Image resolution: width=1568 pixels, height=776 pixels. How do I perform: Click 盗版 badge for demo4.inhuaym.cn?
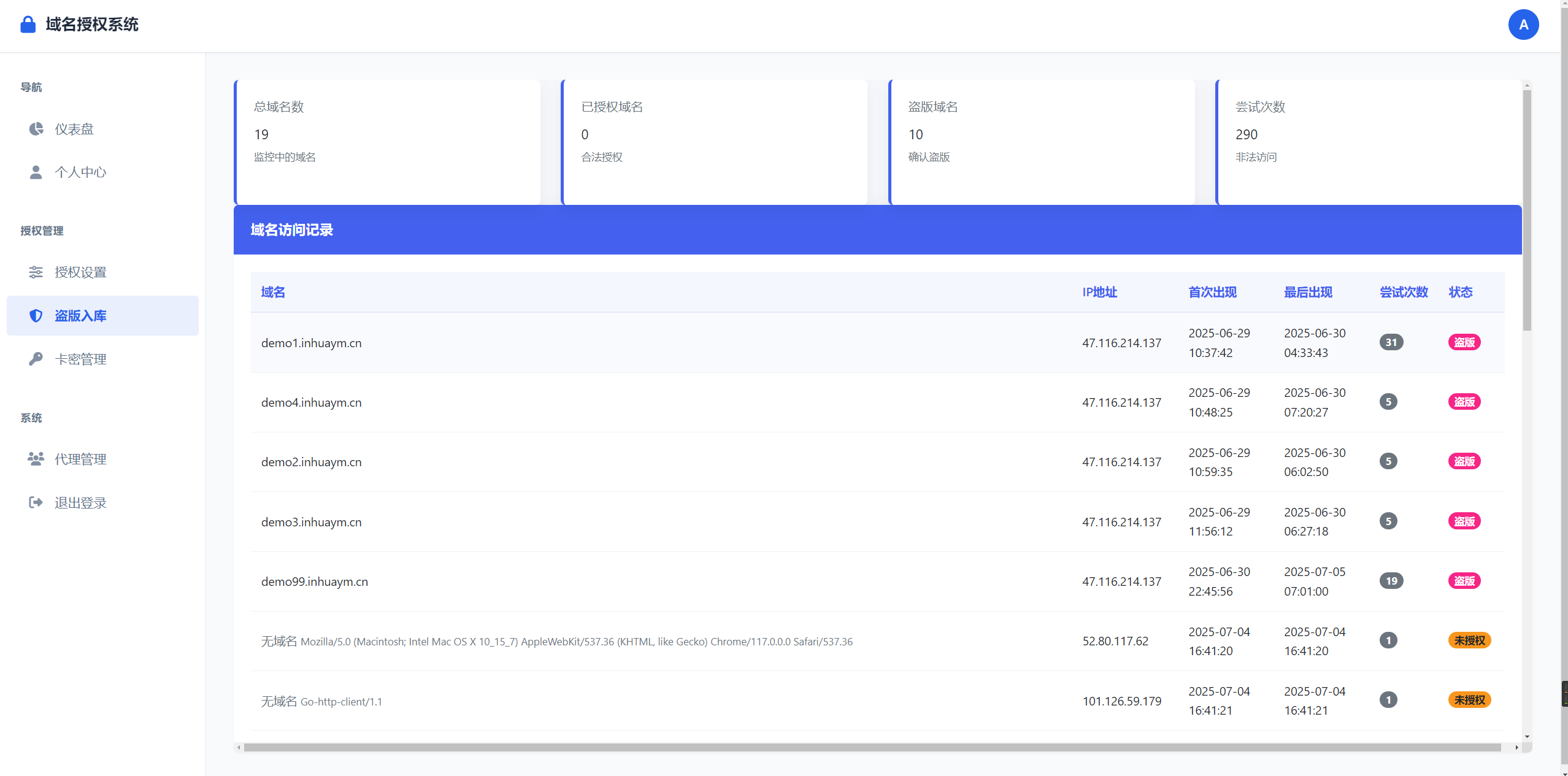(1464, 402)
